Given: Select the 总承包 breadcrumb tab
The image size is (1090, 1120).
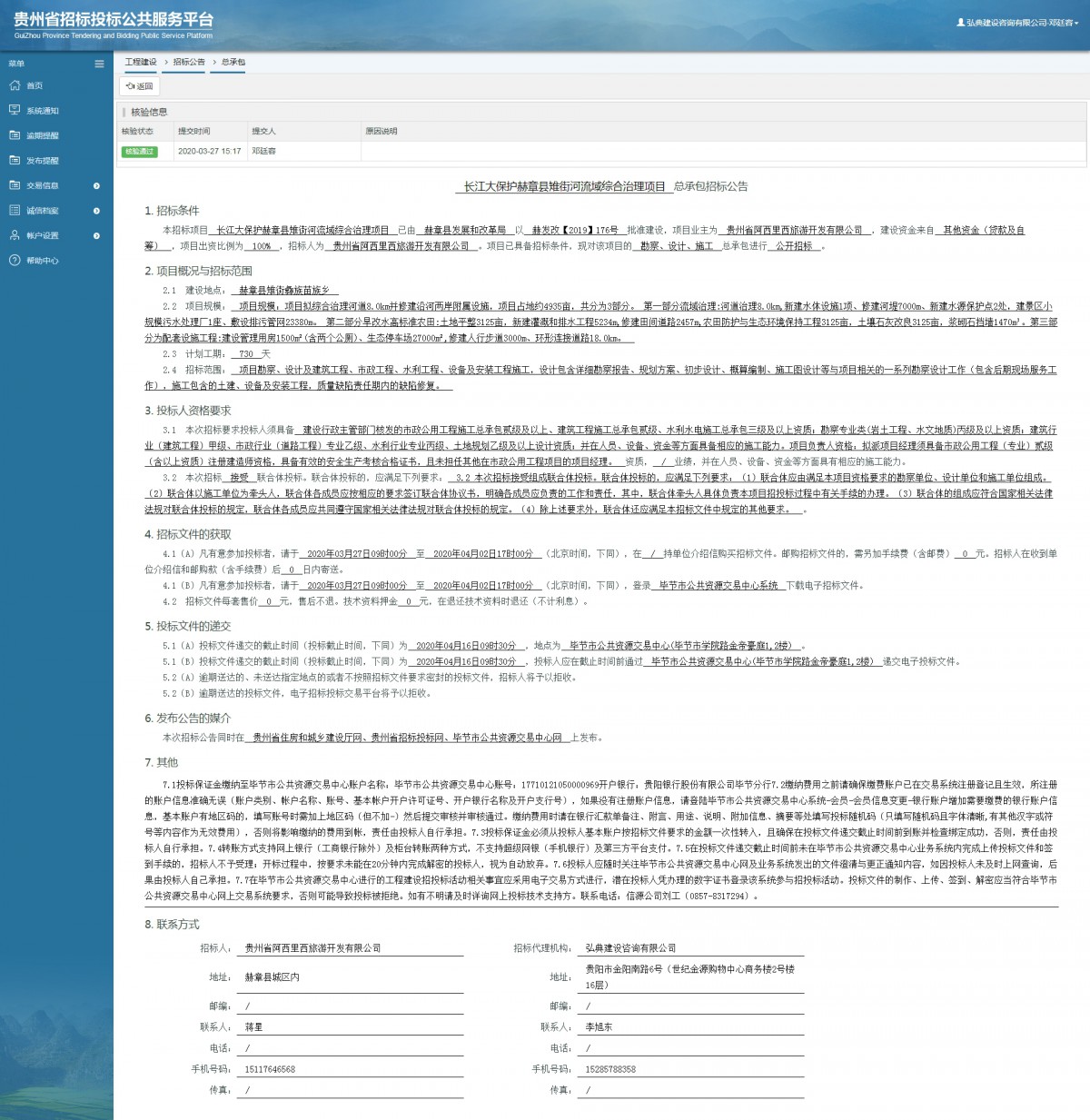Looking at the screenshot, I should tap(233, 62).
